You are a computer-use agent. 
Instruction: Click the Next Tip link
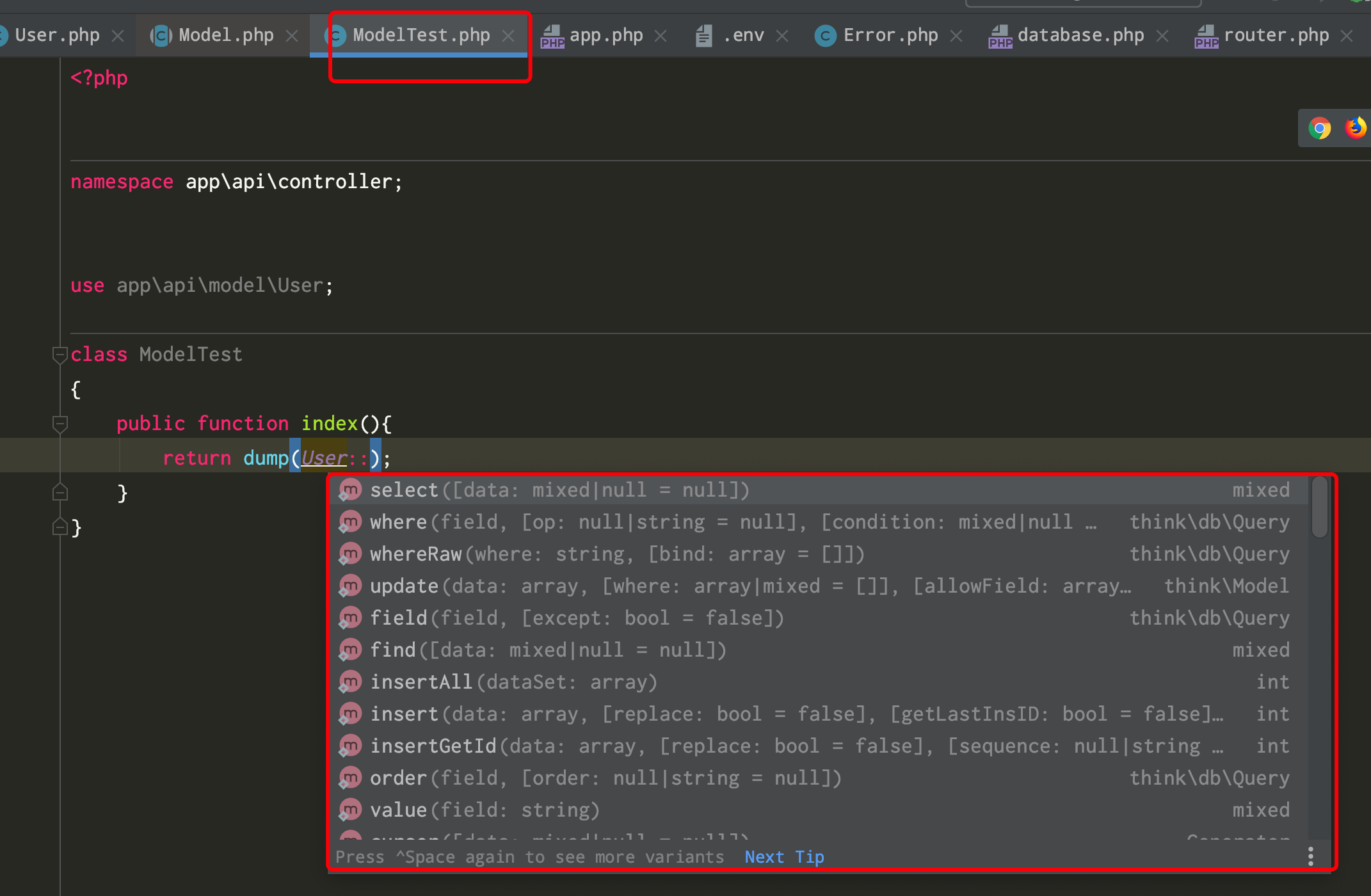click(784, 857)
